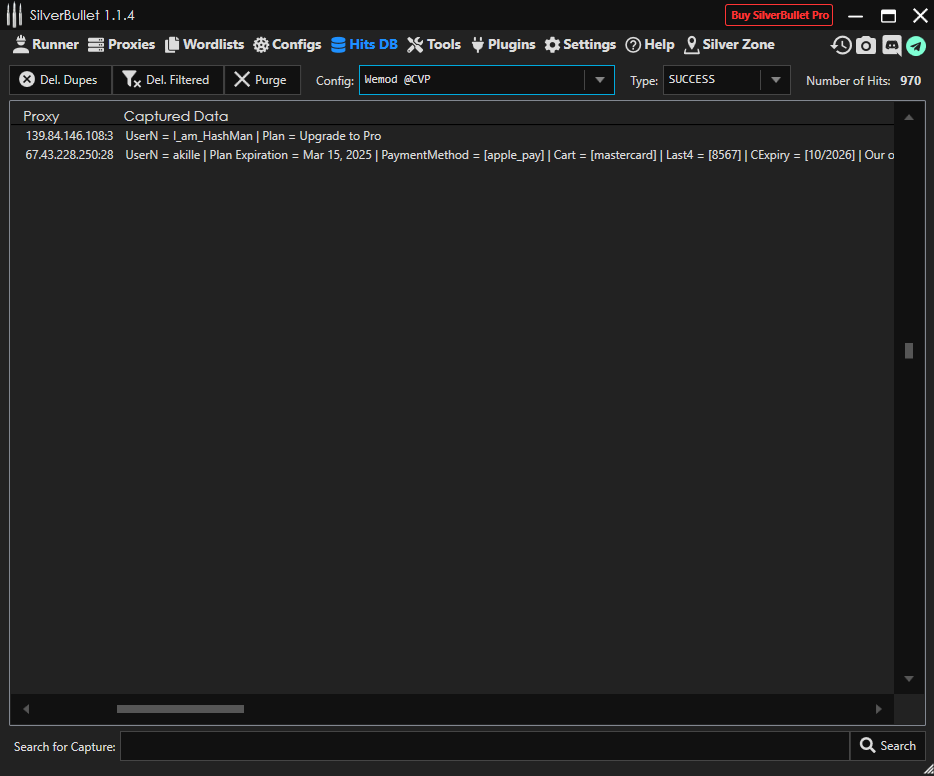This screenshot has width=934, height=776.
Task: Click the Number of Hits value 970
Action: tap(910, 80)
